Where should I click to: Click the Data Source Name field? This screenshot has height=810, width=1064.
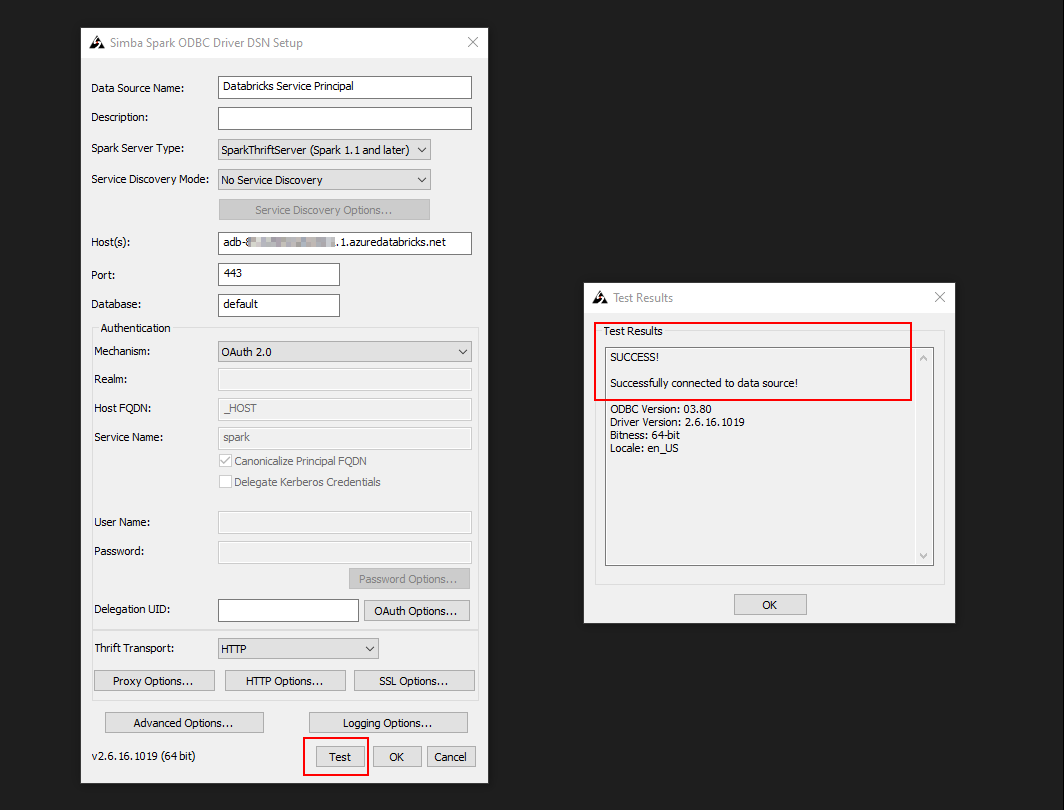[x=344, y=87]
